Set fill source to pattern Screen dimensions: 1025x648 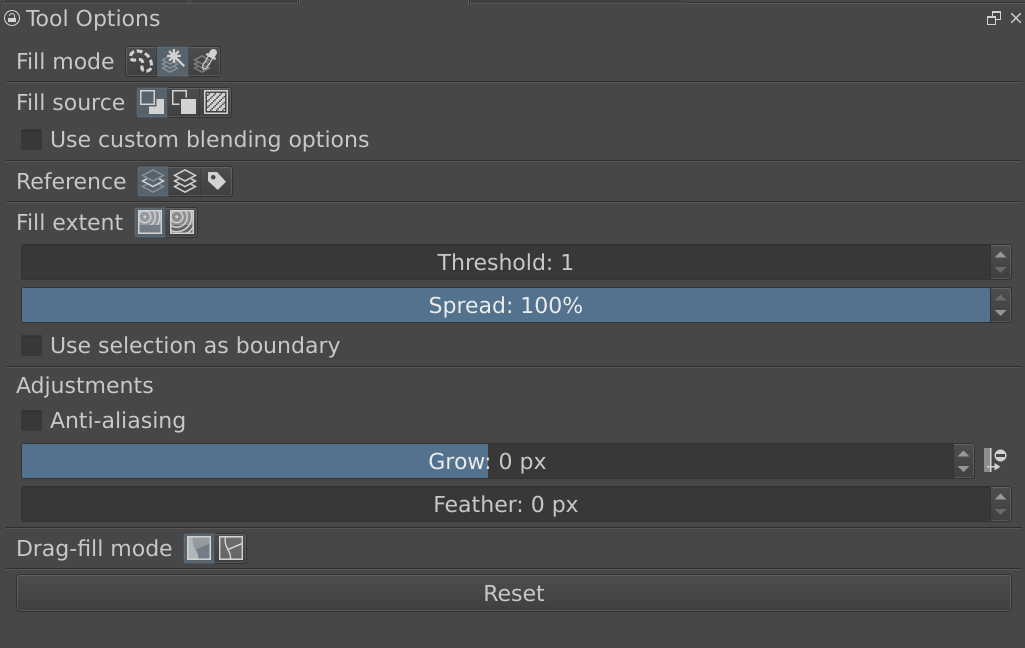click(x=216, y=102)
